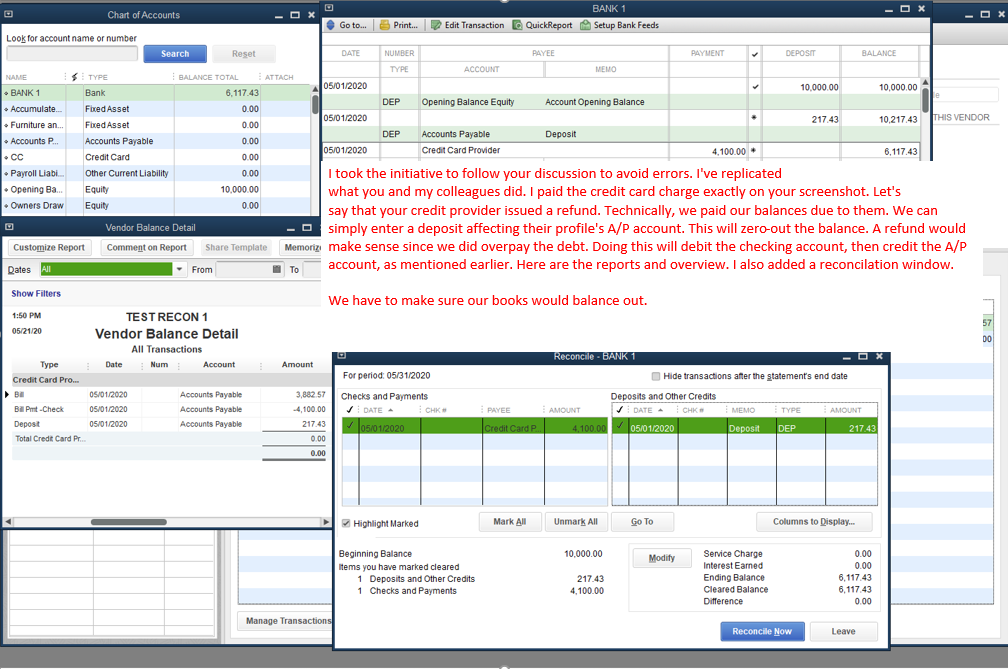Image resolution: width=1008 pixels, height=669 pixels.
Task: Click the BANK 1 register vertical scrollbar
Action: click(x=925, y=101)
